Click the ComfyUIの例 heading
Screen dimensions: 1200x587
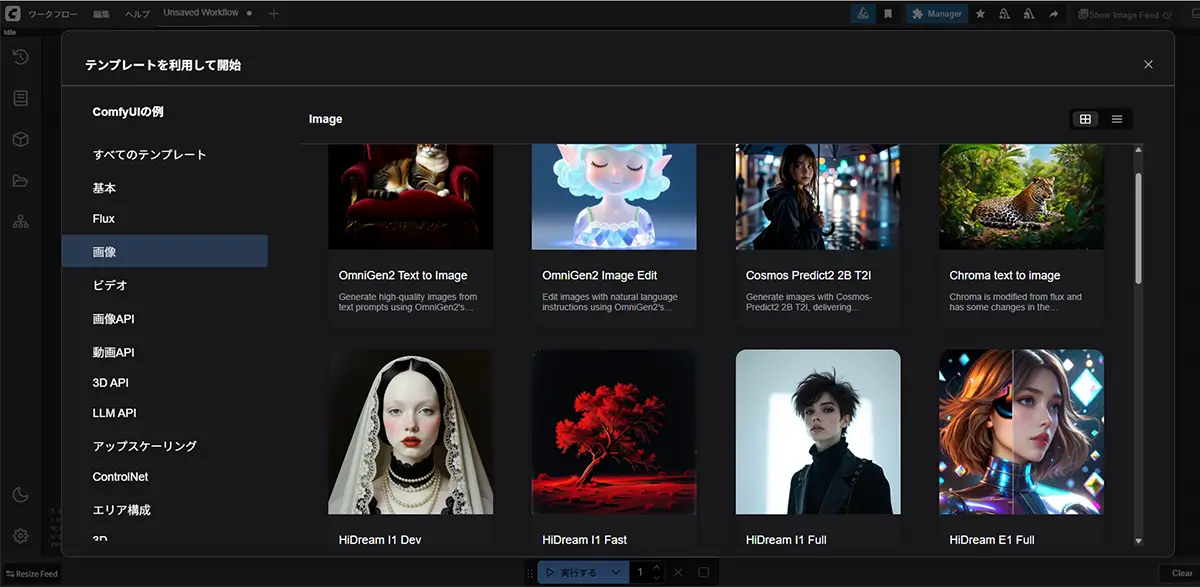tap(128, 112)
